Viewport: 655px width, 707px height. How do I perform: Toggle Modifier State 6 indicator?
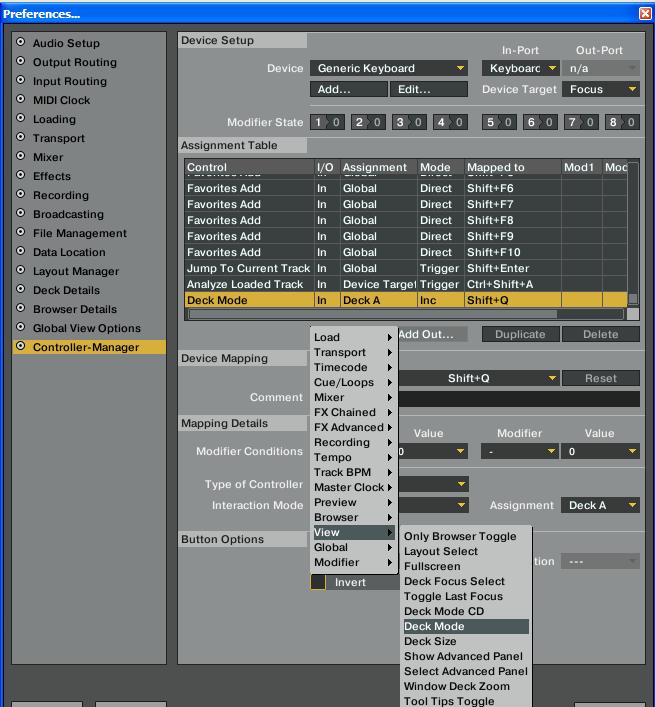pos(540,122)
